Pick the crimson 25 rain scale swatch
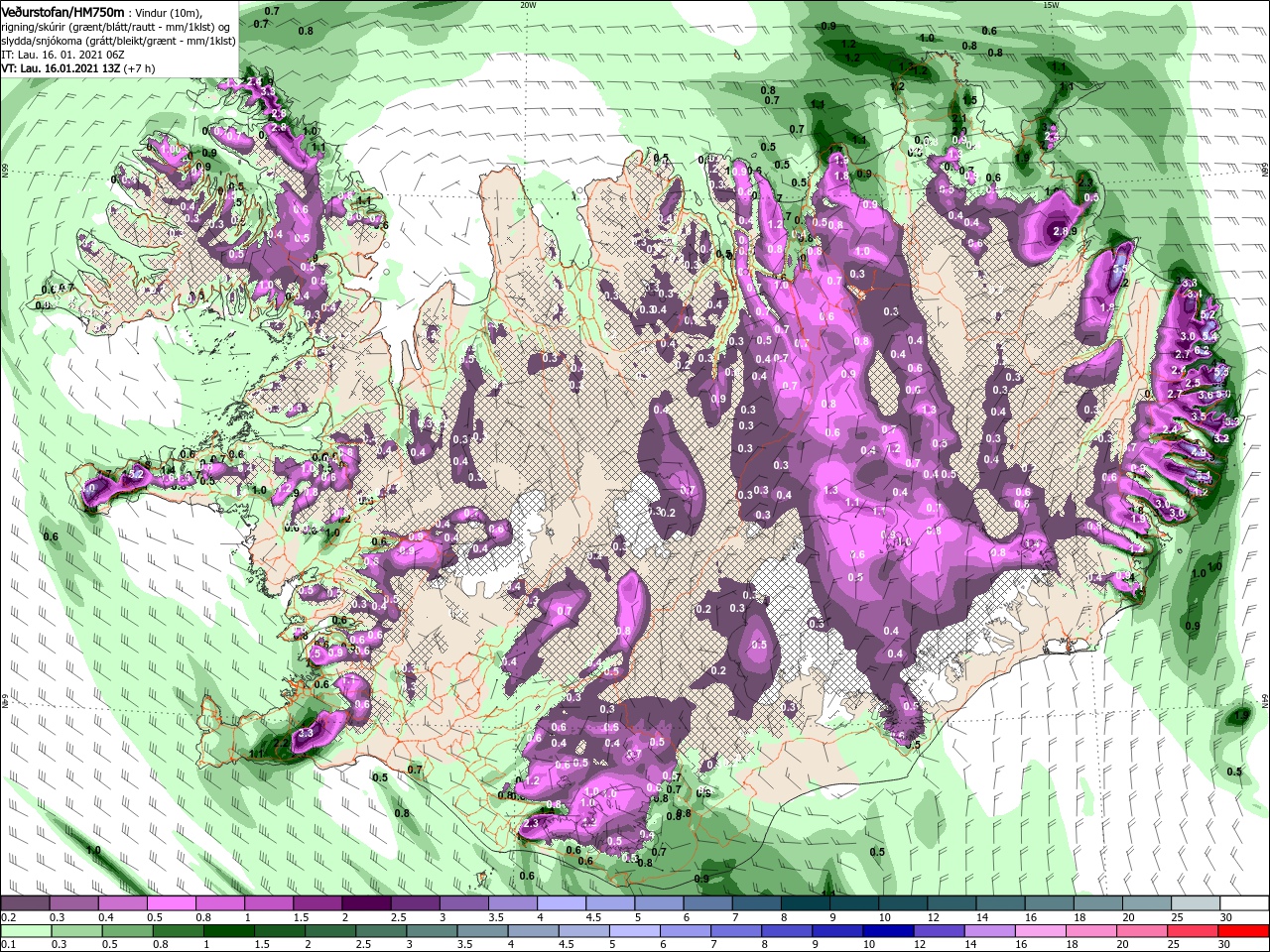1270x952 pixels. pyautogui.click(x=1194, y=931)
